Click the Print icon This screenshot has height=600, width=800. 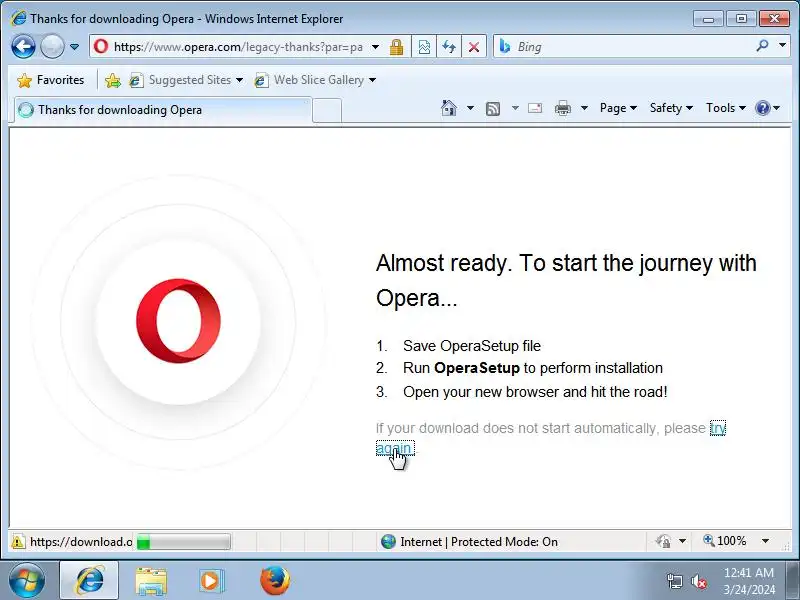tap(563, 108)
